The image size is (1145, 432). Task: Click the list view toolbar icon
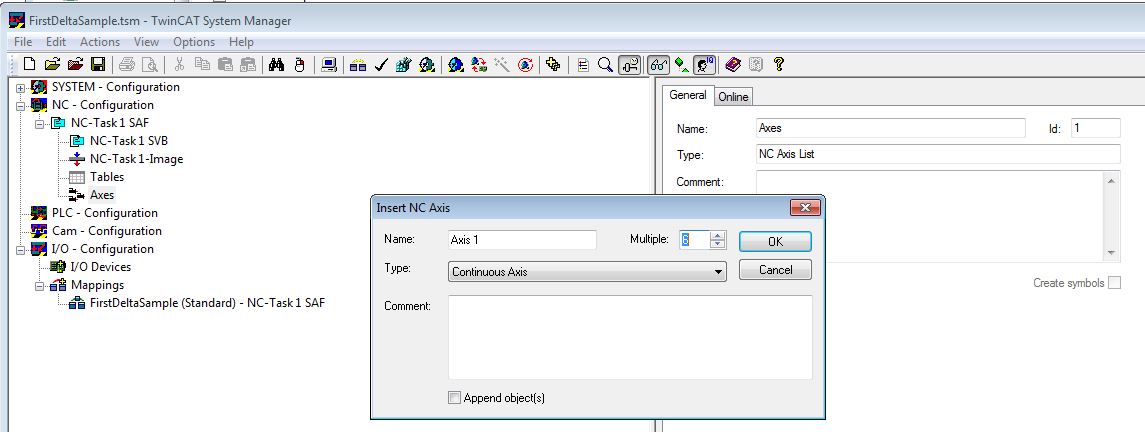coord(583,65)
